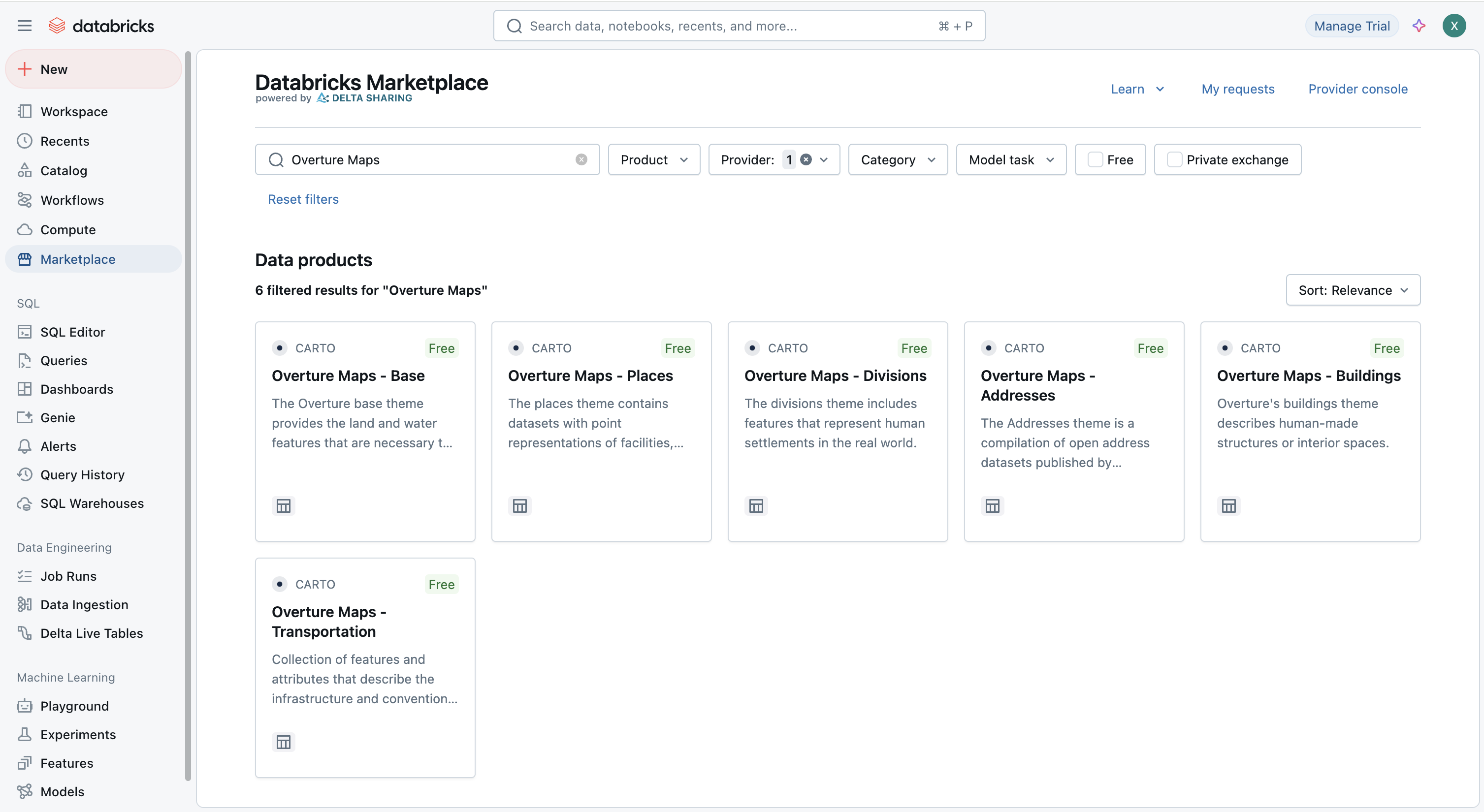Image resolution: width=1484 pixels, height=812 pixels.
Task: Click the Manage Trial button
Action: (1352, 26)
